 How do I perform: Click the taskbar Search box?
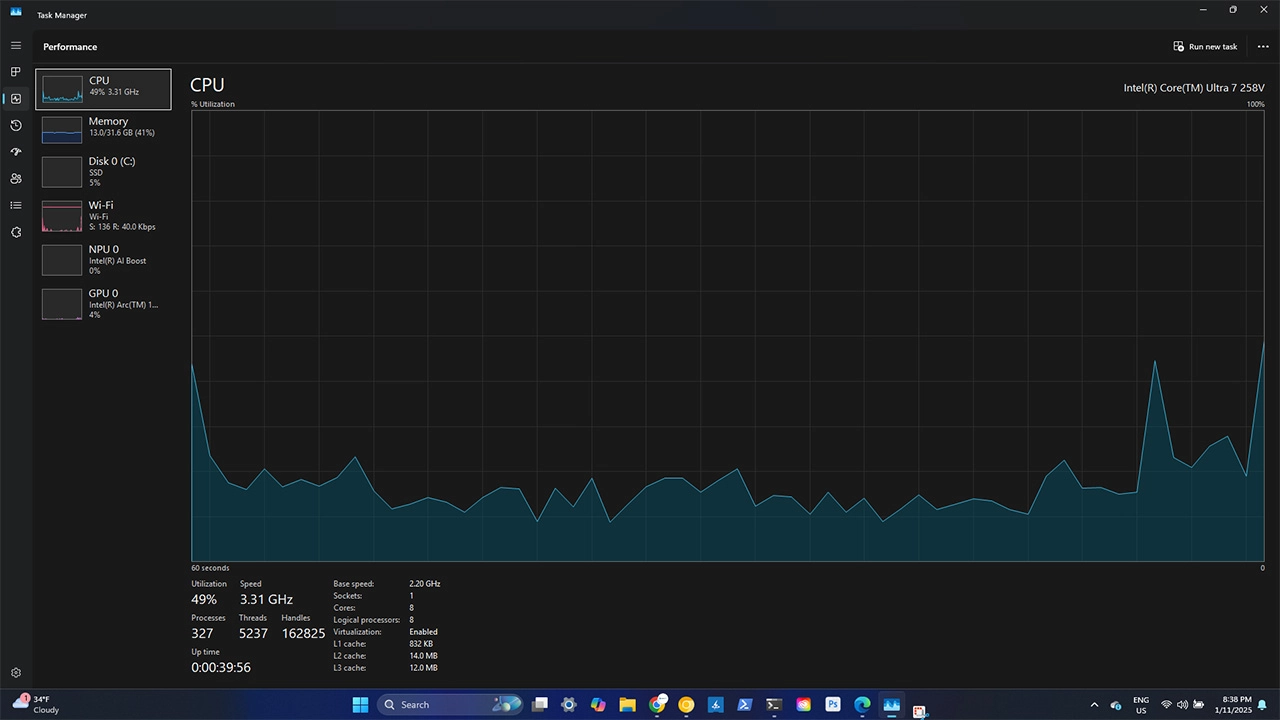(x=450, y=705)
